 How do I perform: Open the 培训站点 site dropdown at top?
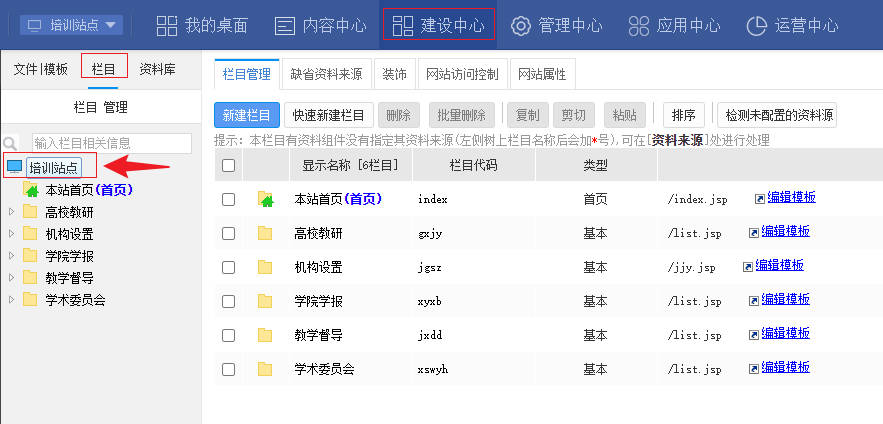(71, 25)
